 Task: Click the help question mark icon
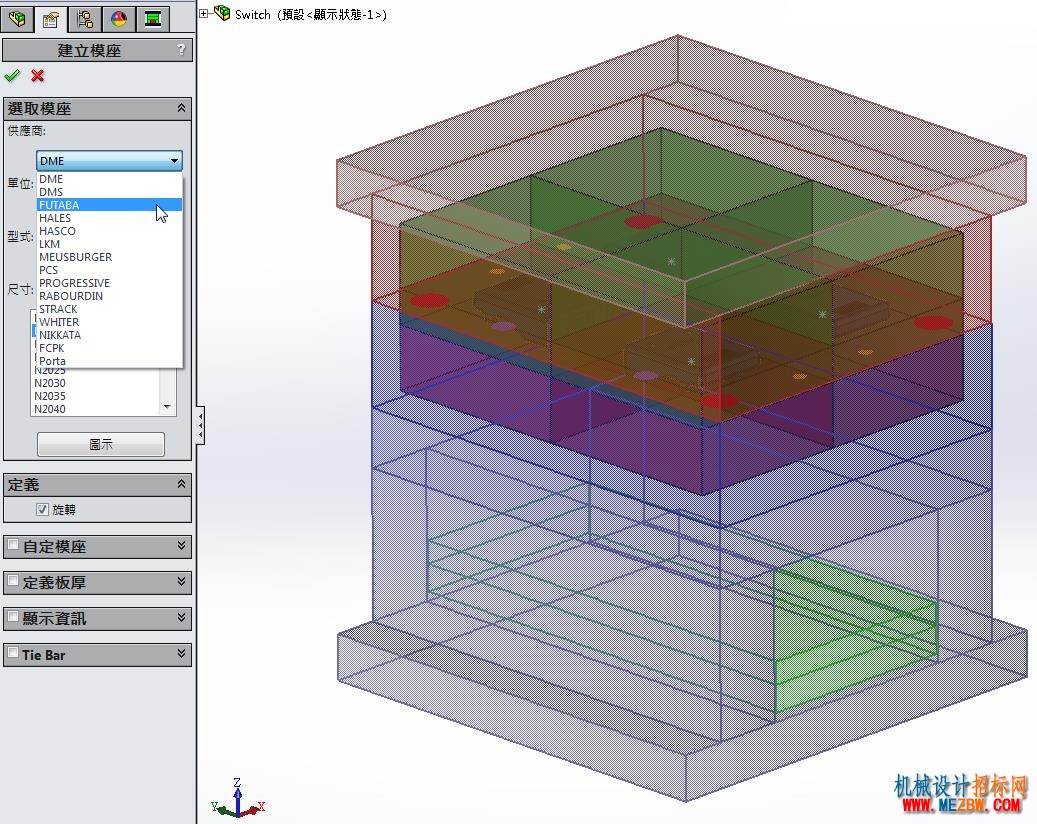pyautogui.click(x=181, y=50)
